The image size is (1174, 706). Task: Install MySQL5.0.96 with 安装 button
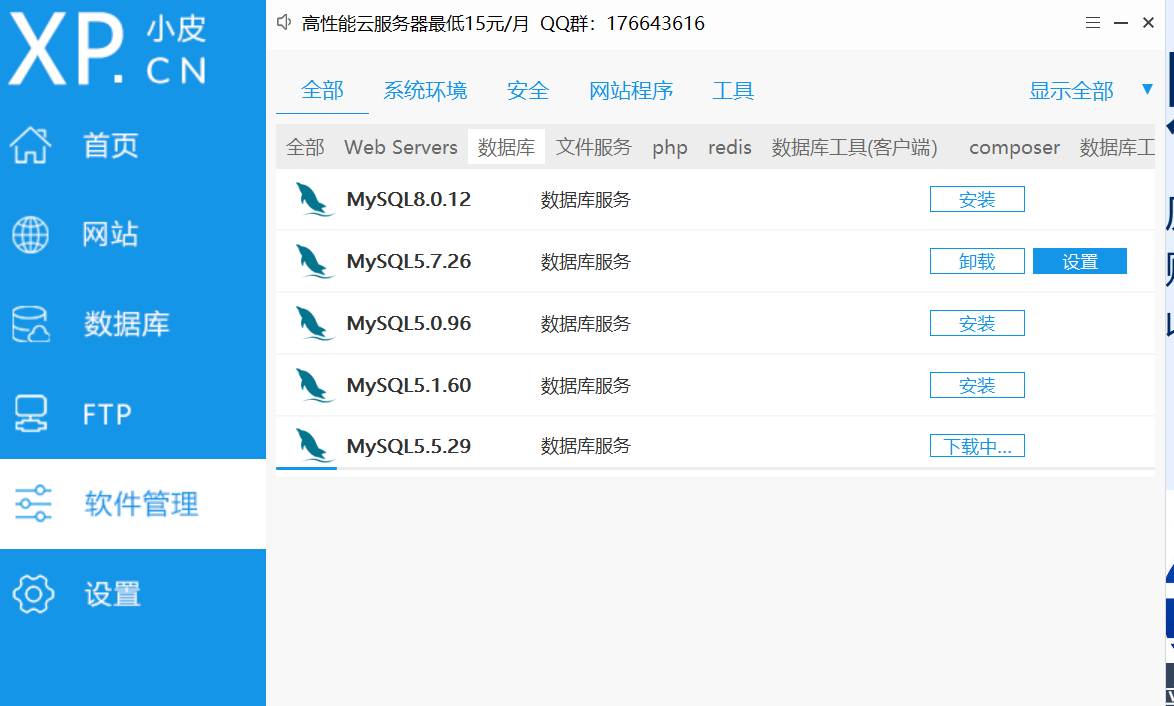(x=977, y=323)
